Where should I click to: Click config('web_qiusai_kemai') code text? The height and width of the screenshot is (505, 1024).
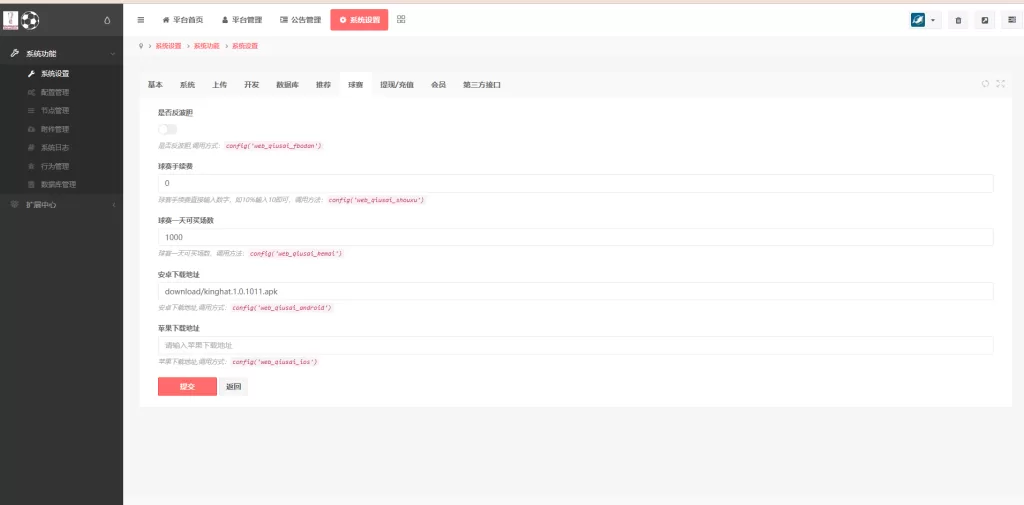pos(296,253)
